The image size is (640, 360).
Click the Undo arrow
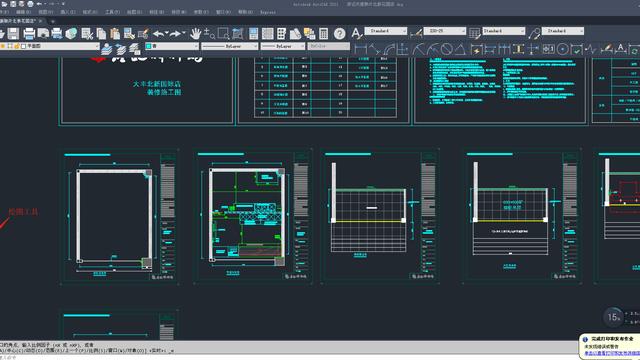[158, 33]
